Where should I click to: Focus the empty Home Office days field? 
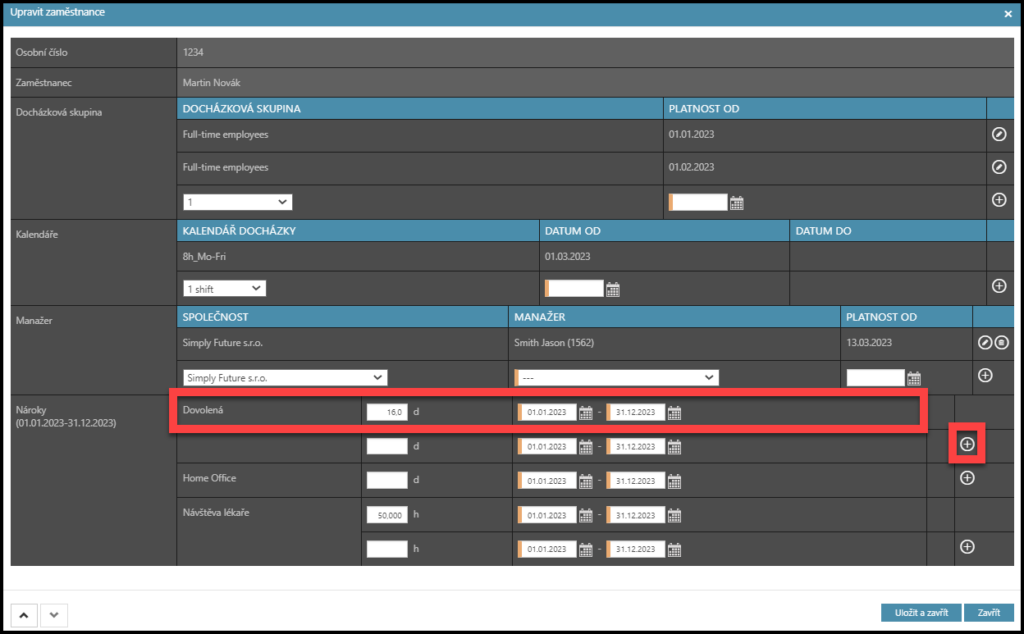coord(387,480)
